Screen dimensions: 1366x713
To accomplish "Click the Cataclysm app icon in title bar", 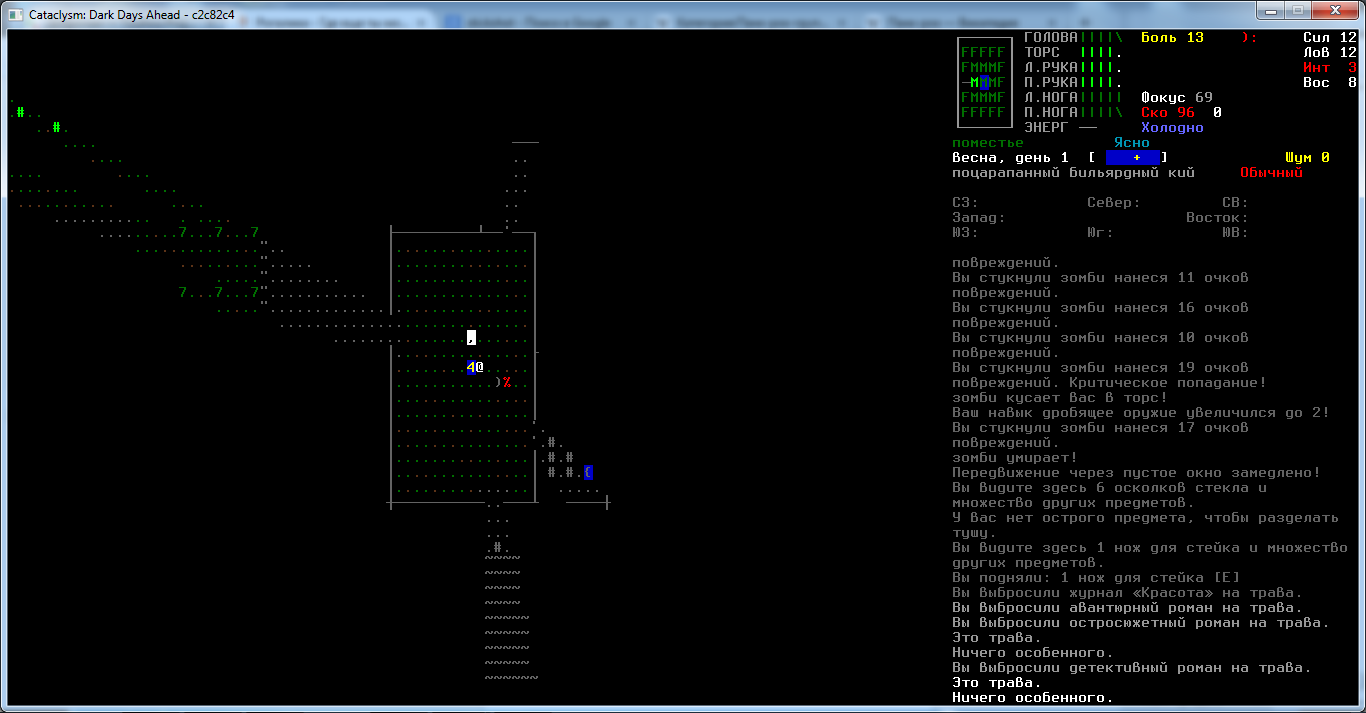I will 15,14.
